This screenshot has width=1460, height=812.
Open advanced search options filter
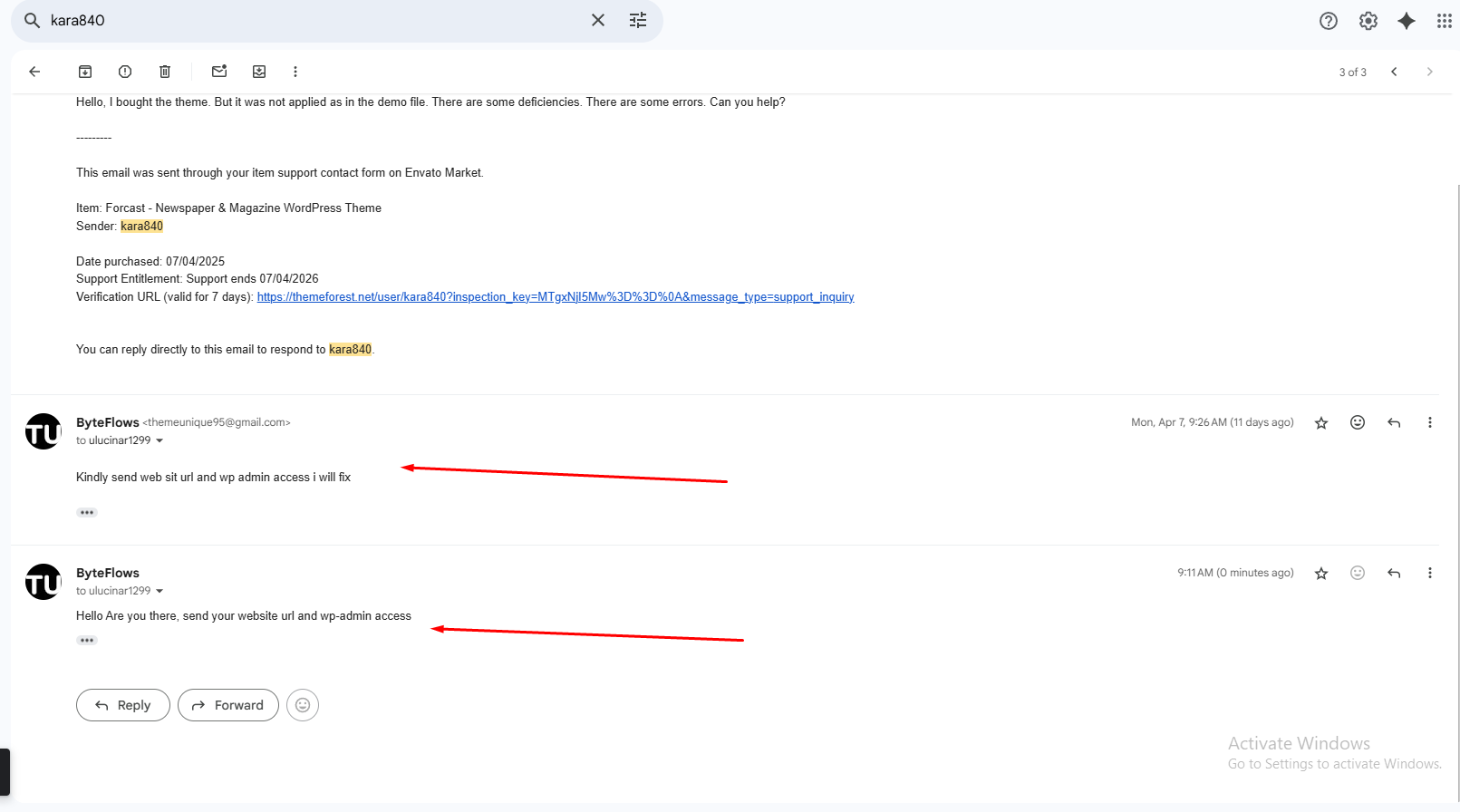tap(638, 20)
